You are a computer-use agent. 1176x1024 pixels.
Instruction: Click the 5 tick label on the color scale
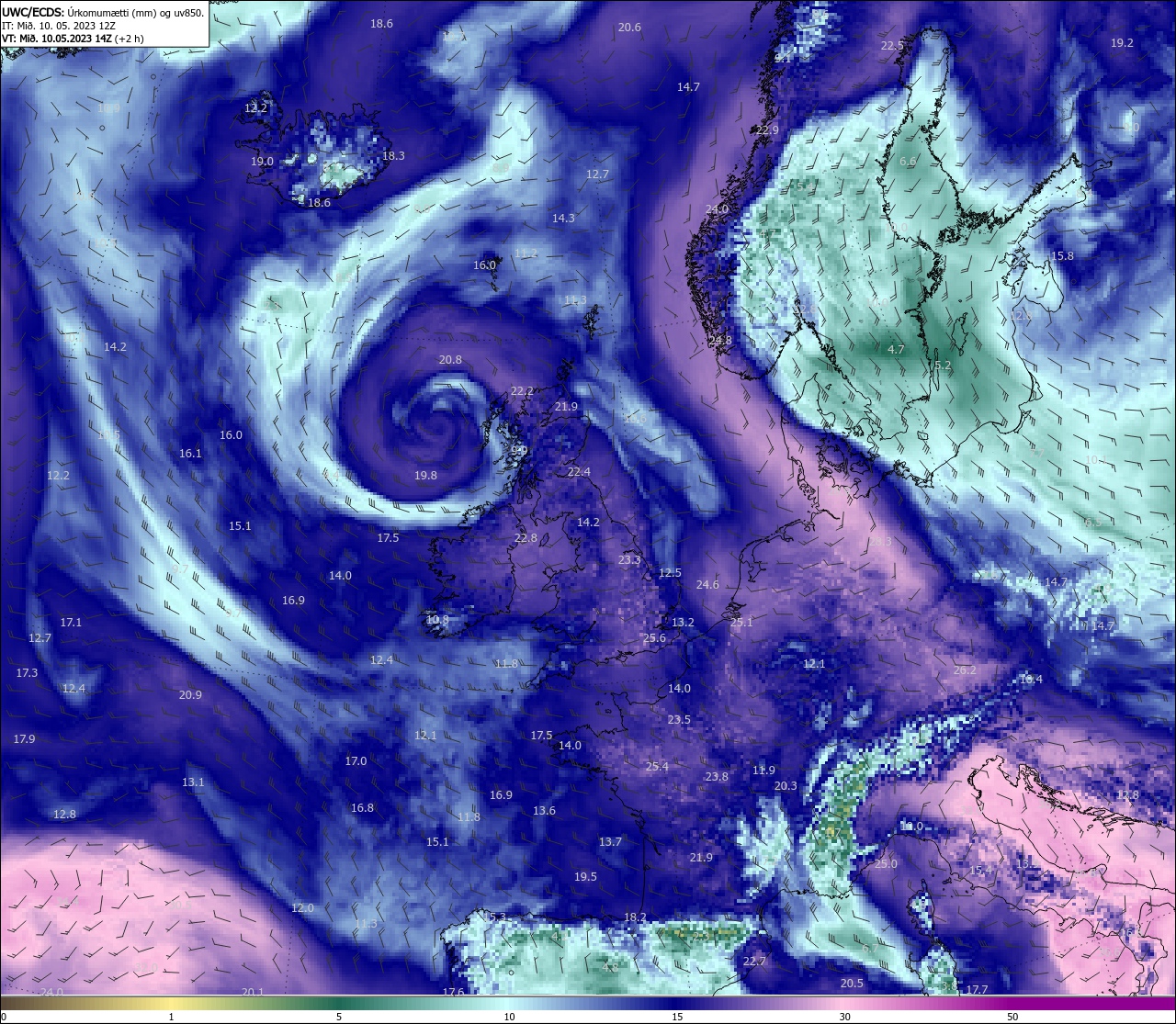click(x=339, y=1017)
